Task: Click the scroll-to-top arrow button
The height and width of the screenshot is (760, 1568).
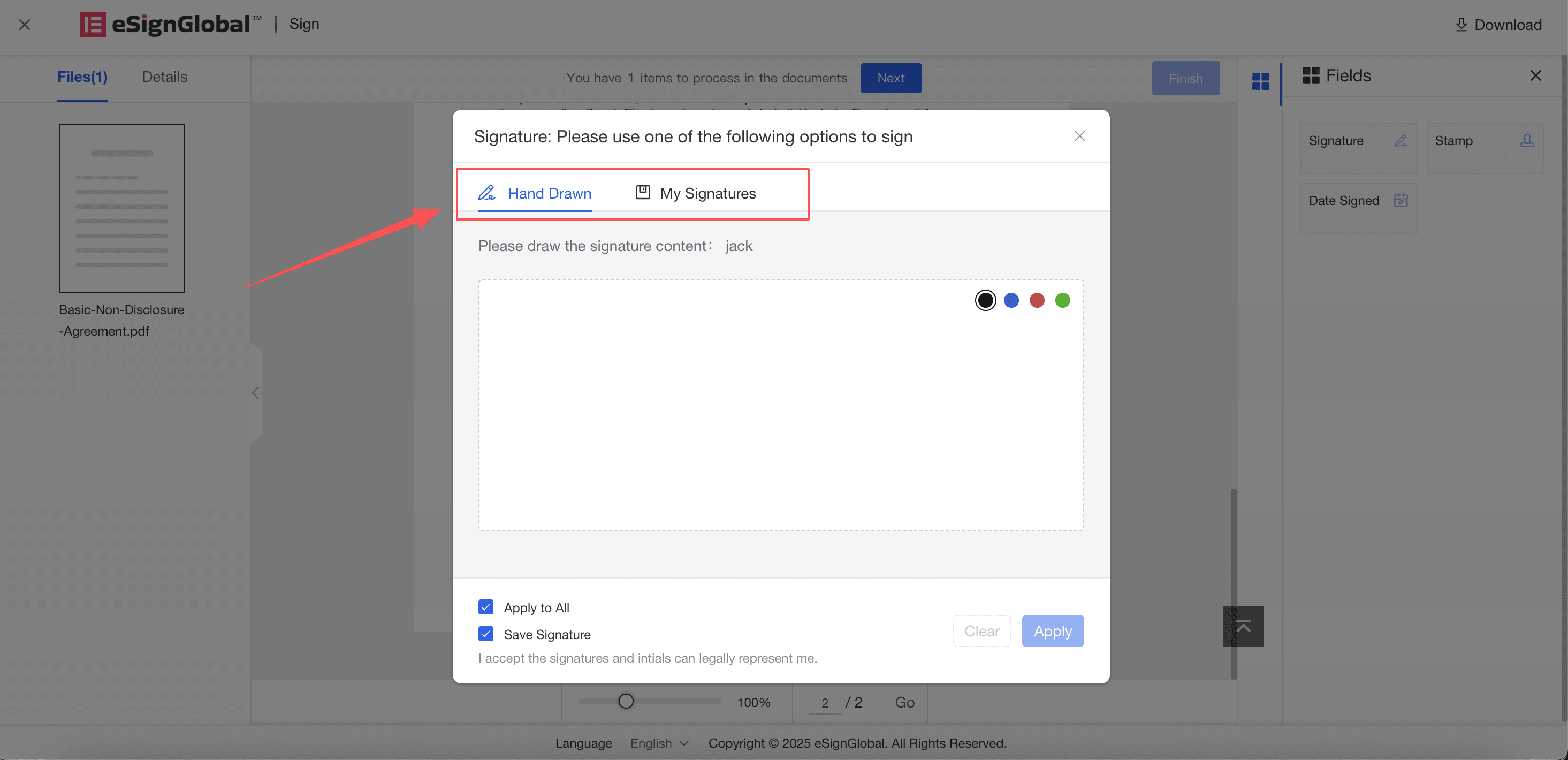Action: pyautogui.click(x=1243, y=626)
